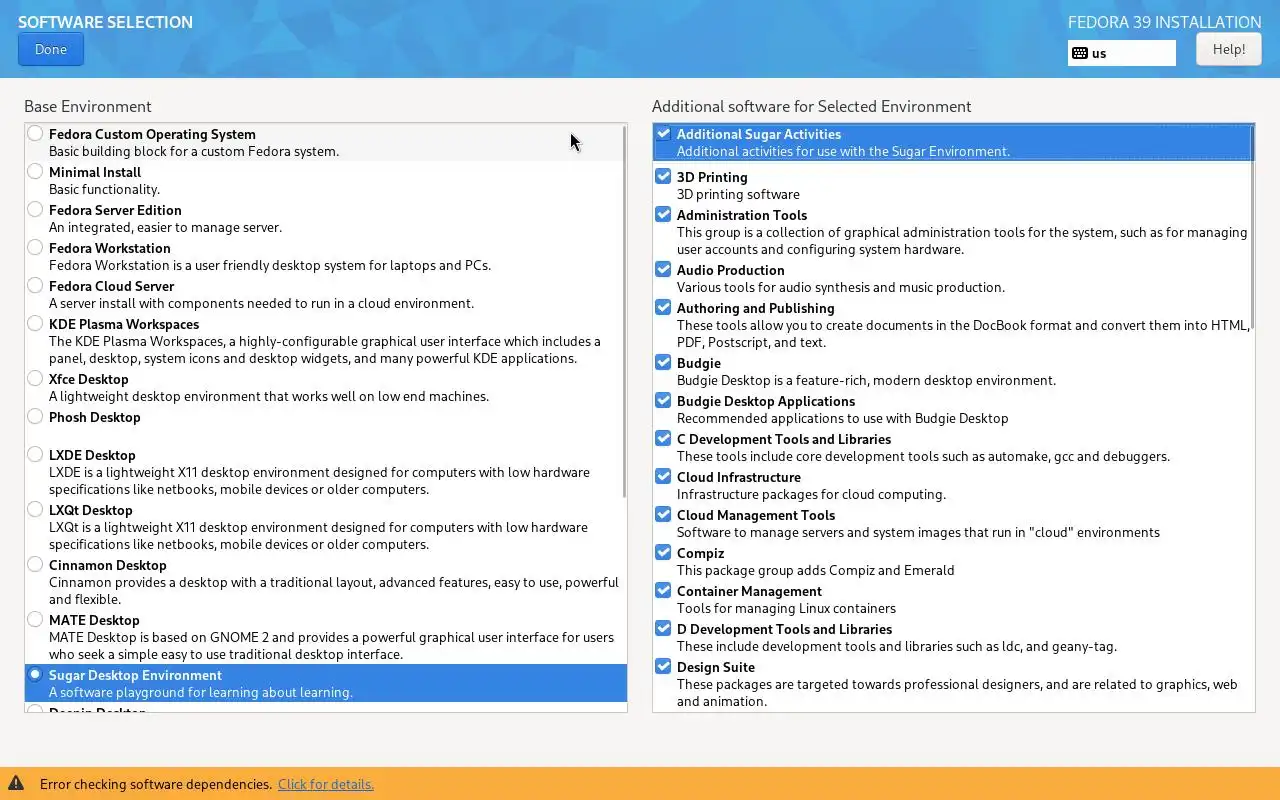1280x800 pixels.
Task: Pick LXQt Desktop radio button
Action: click(35, 509)
